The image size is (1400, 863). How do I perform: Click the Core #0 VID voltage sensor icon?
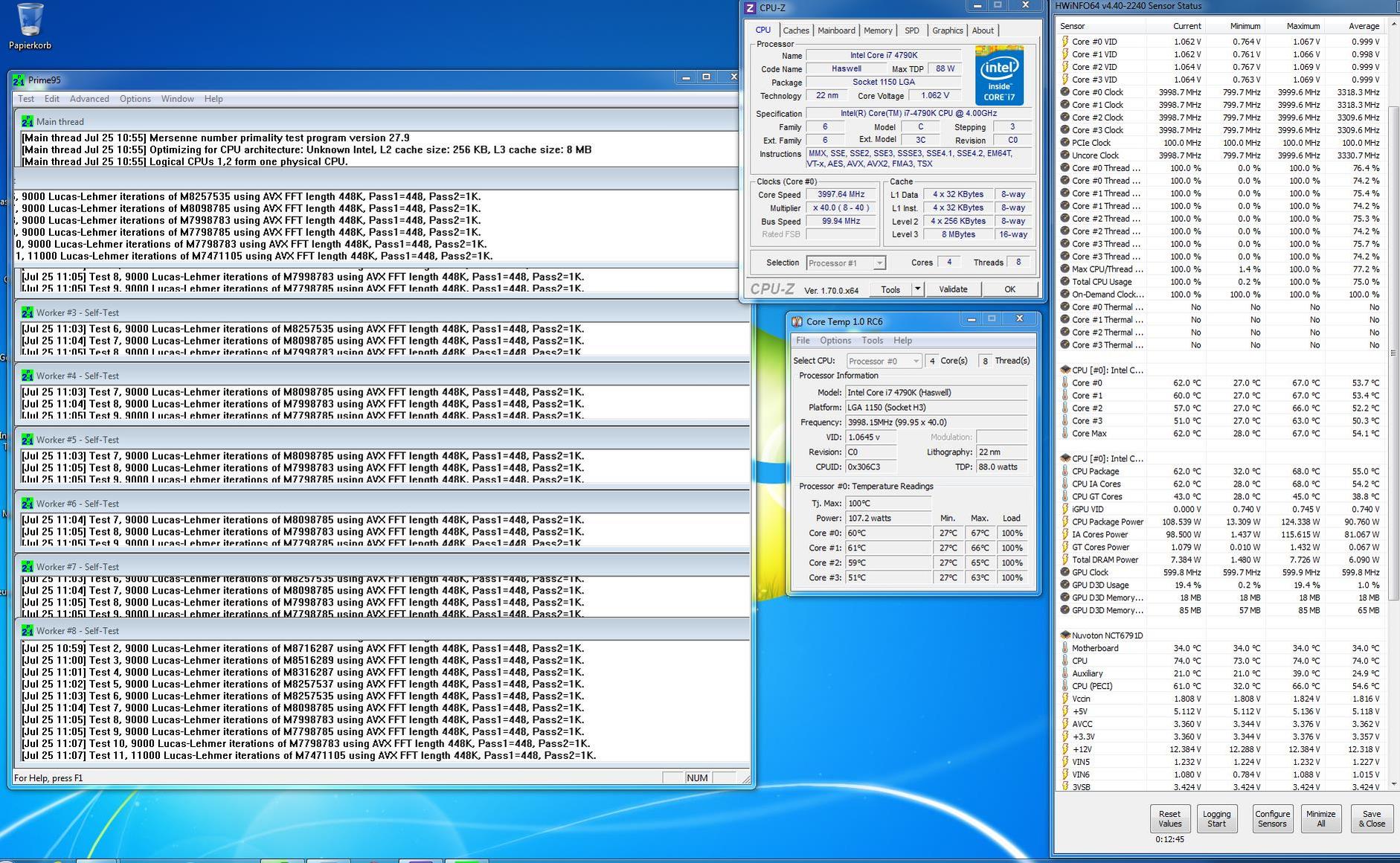pyautogui.click(x=1065, y=42)
